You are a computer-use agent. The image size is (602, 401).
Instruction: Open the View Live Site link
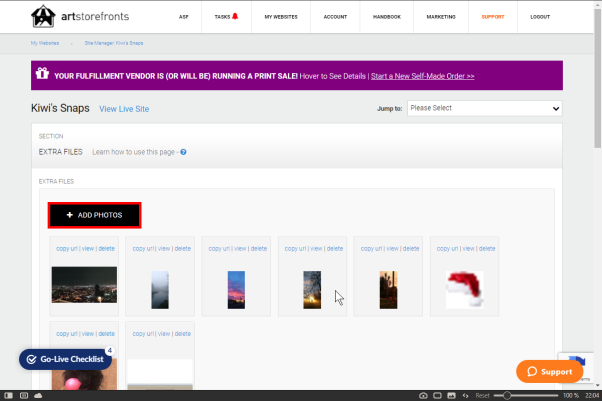click(124, 109)
